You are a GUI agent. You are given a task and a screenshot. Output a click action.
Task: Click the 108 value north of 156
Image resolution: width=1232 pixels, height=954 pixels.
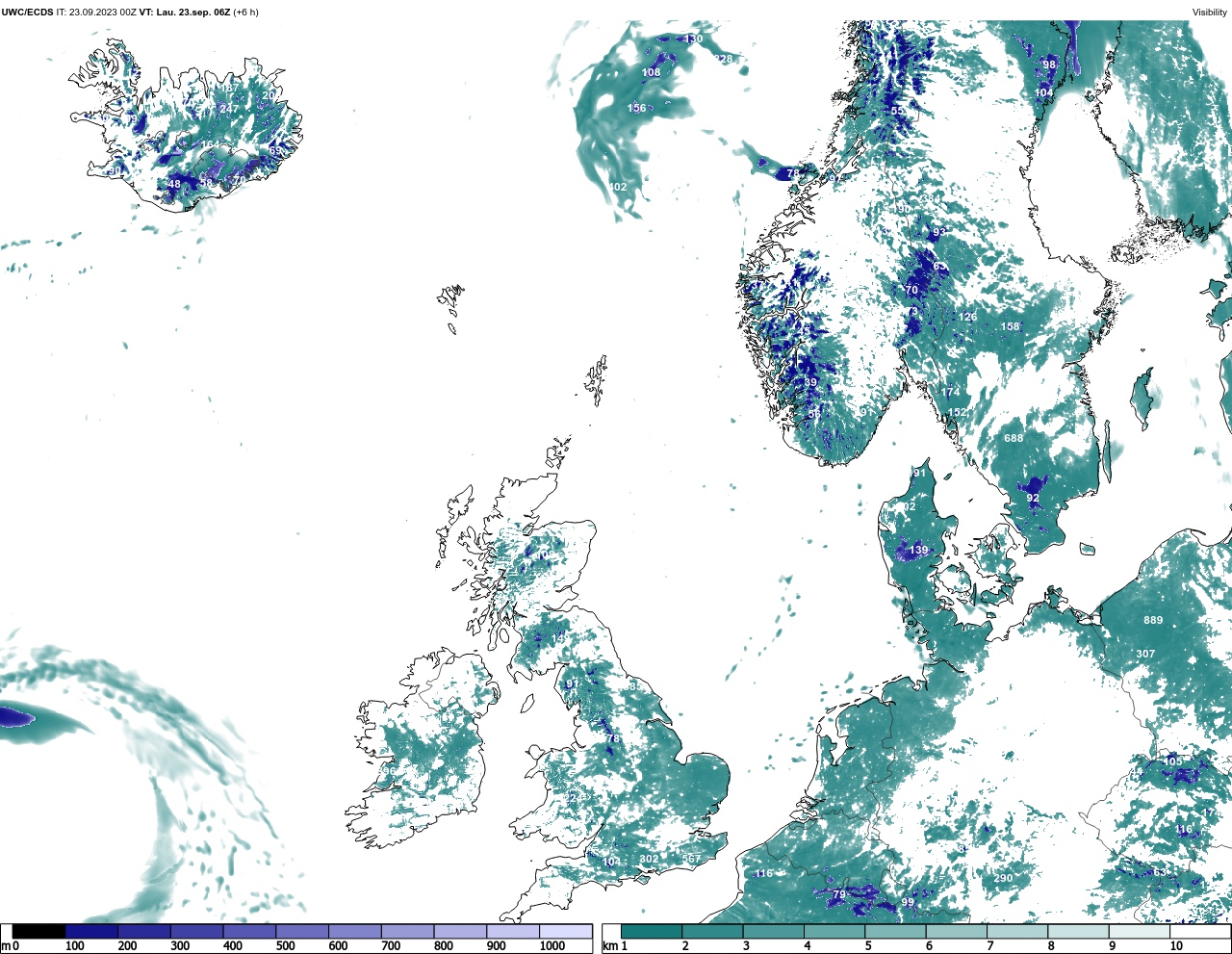[x=652, y=72]
